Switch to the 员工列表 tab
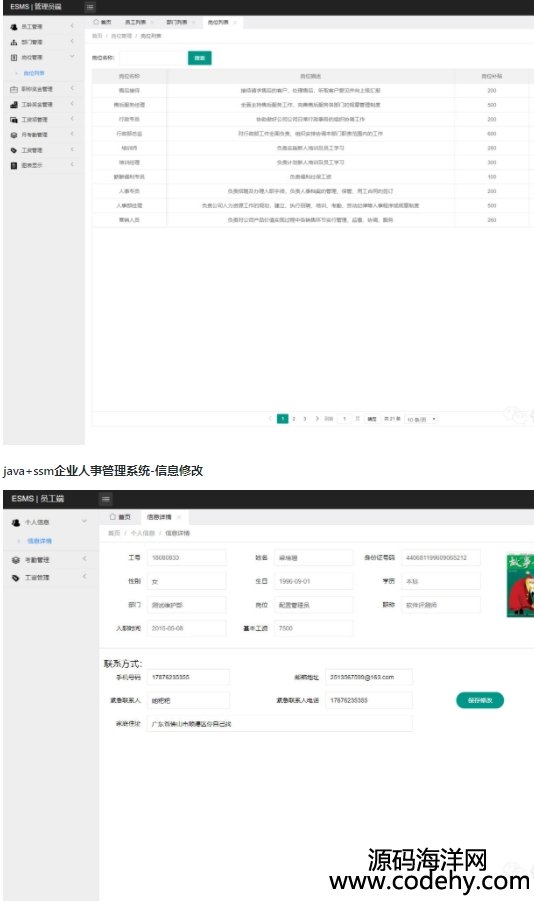 coord(135,22)
